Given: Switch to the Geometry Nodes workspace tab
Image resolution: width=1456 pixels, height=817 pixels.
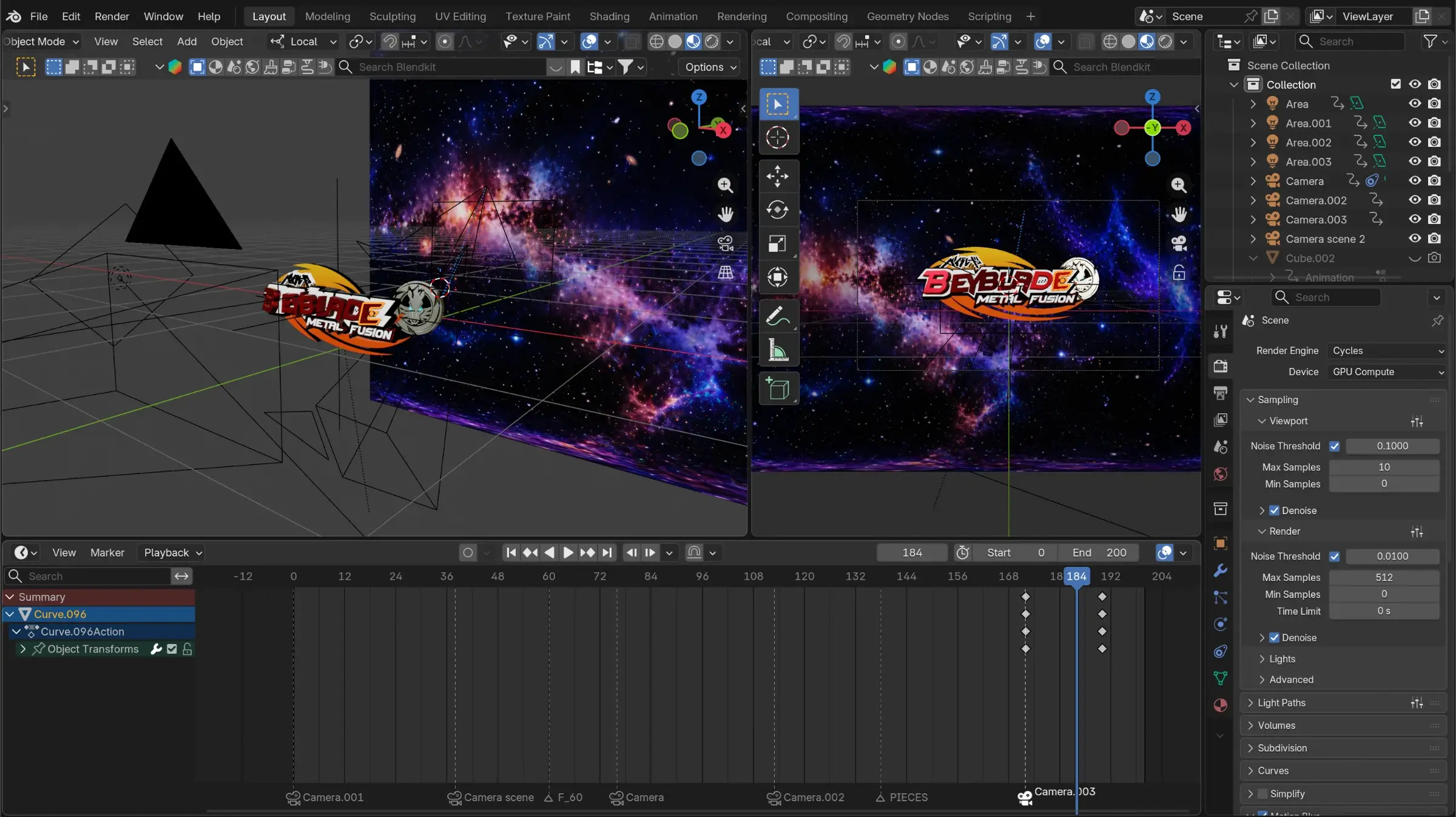Looking at the screenshot, I should click(908, 16).
